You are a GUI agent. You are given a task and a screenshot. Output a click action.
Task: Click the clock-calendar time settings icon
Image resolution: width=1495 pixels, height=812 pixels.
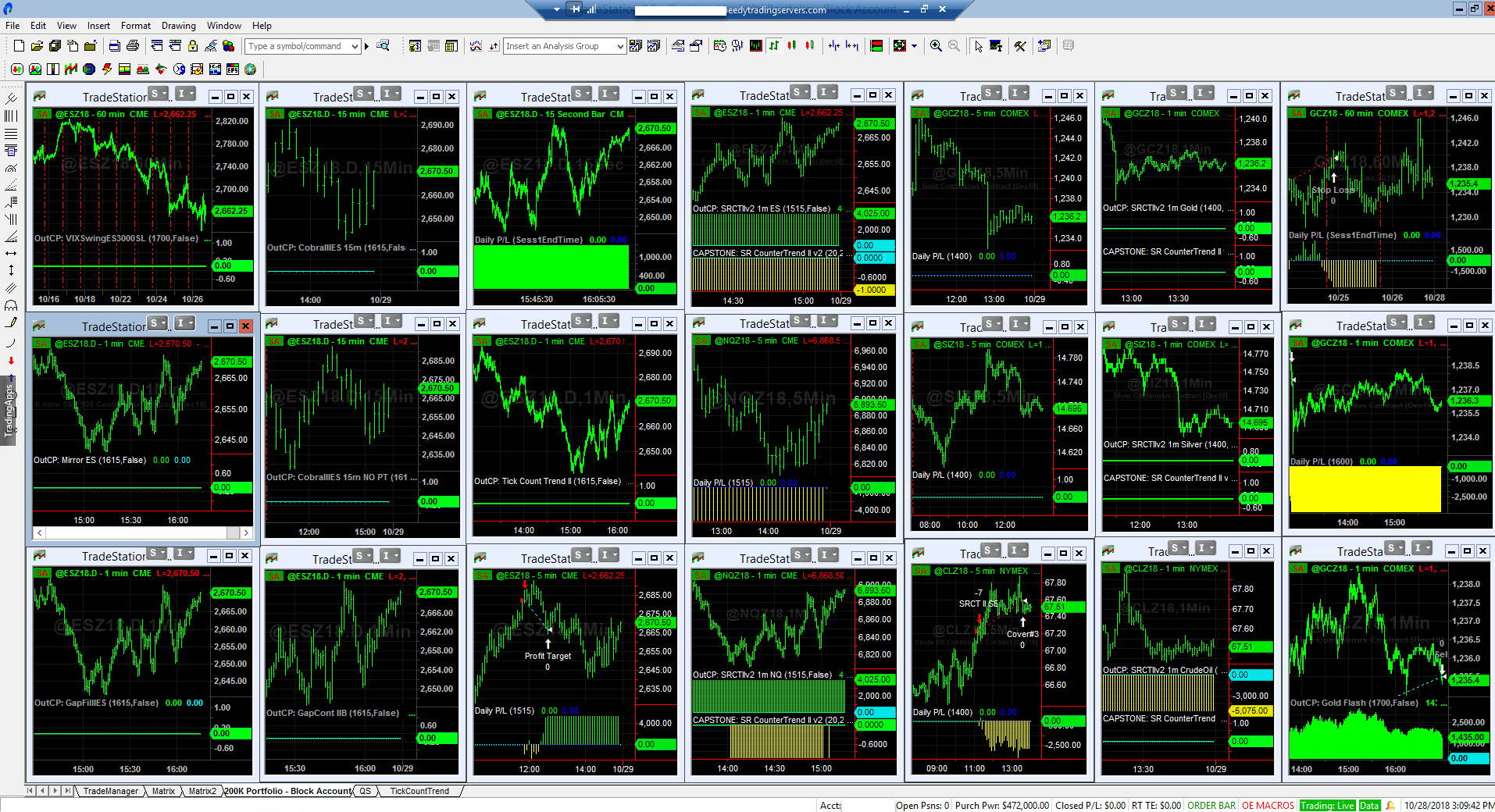click(720, 46)
